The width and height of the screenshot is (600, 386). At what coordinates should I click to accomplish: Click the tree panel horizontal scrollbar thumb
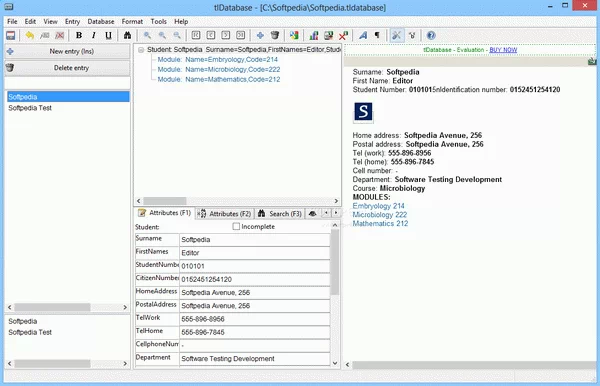165,201
